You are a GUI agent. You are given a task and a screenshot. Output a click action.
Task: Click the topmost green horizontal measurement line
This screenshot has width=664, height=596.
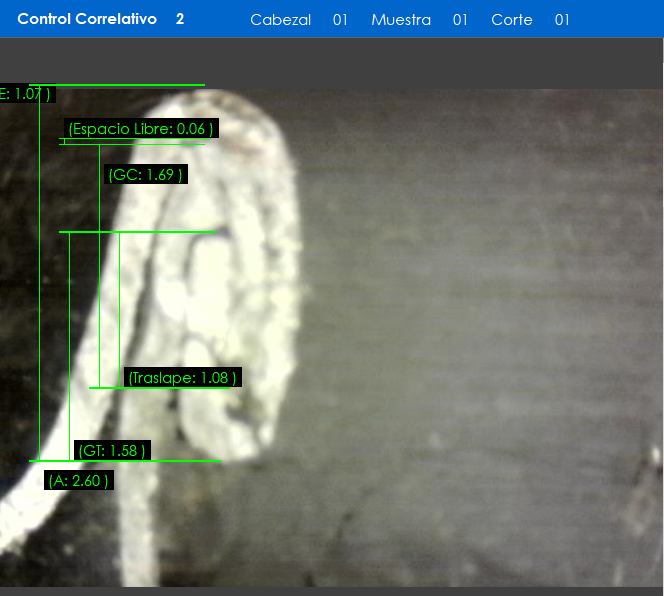pyautogui.click(x=120, y=85)
